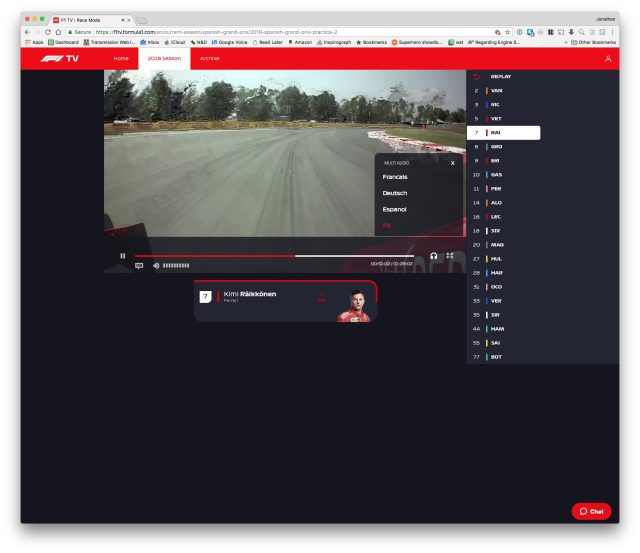Image resolution: width=640 pixels, height=553 pixels.
Task: Reload the browser page
Action: (47, 31)
